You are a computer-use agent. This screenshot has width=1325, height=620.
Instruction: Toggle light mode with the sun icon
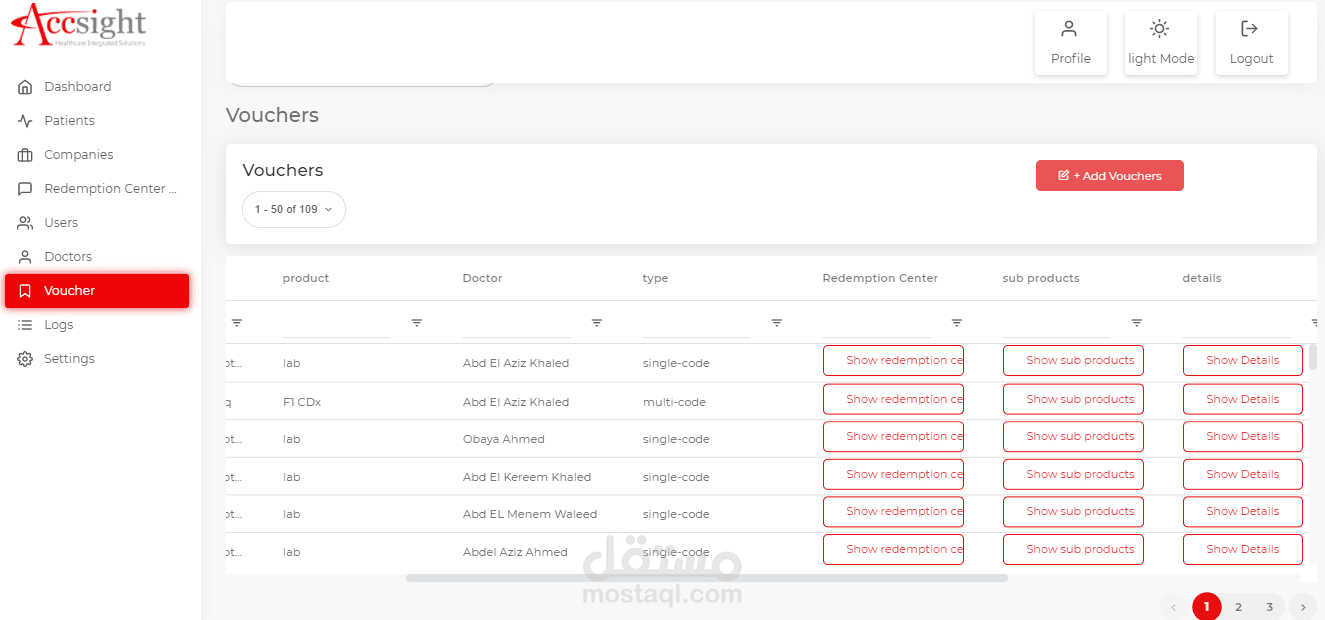pos(1160,29)
